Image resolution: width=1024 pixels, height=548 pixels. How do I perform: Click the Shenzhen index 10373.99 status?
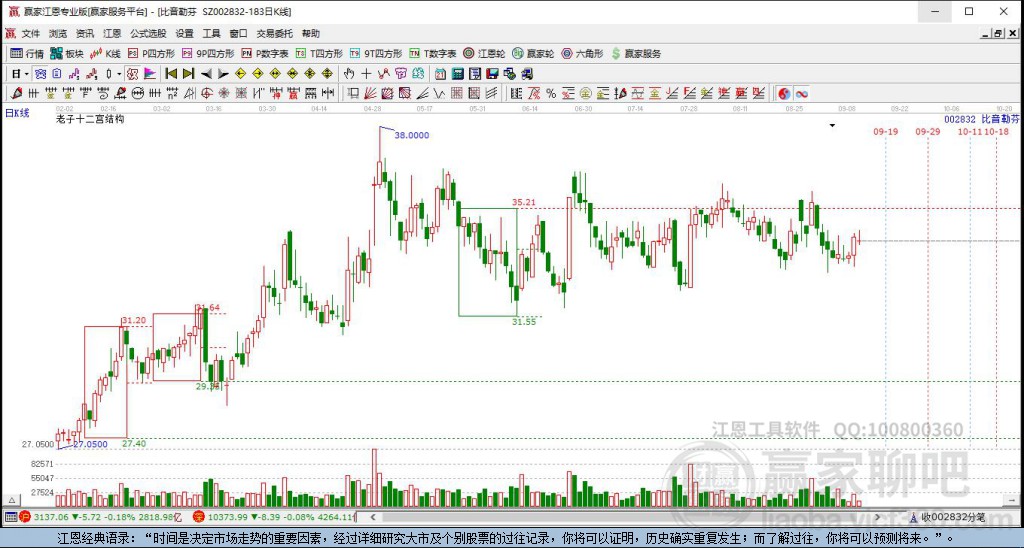click(274, 517)
